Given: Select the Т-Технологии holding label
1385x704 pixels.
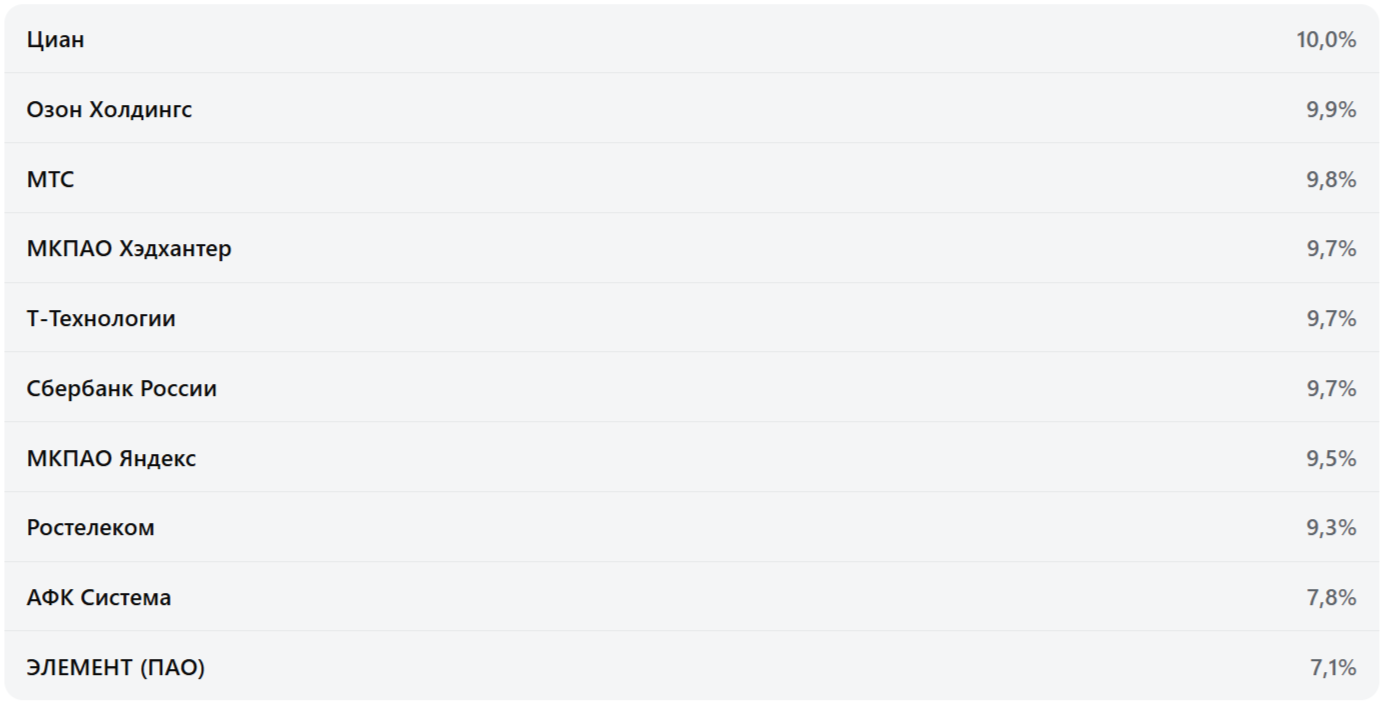Looking at the screenshot, I should [101, 319].
